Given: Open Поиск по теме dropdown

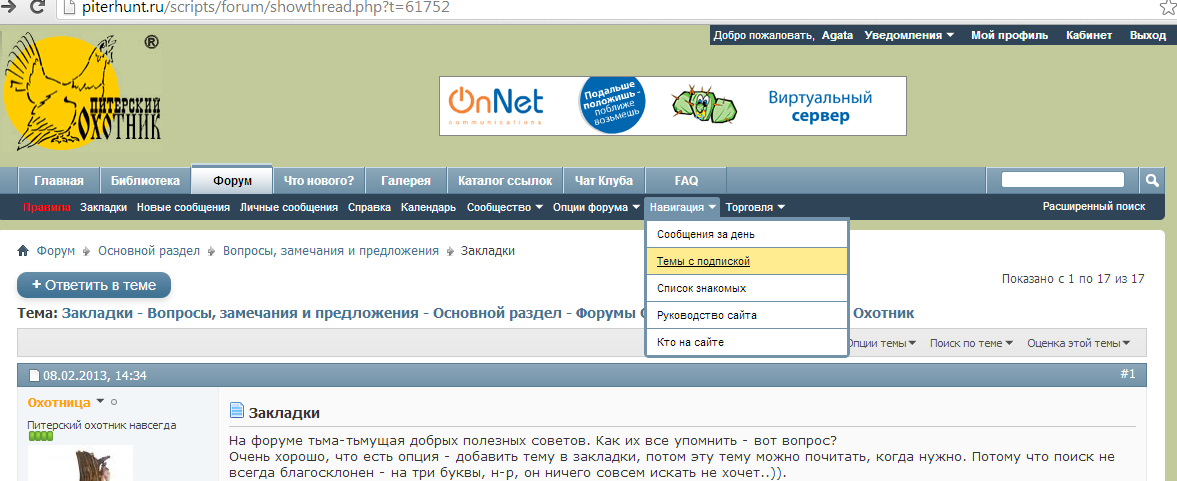Looking at the screenshot, I should click(x=970, y=343).
